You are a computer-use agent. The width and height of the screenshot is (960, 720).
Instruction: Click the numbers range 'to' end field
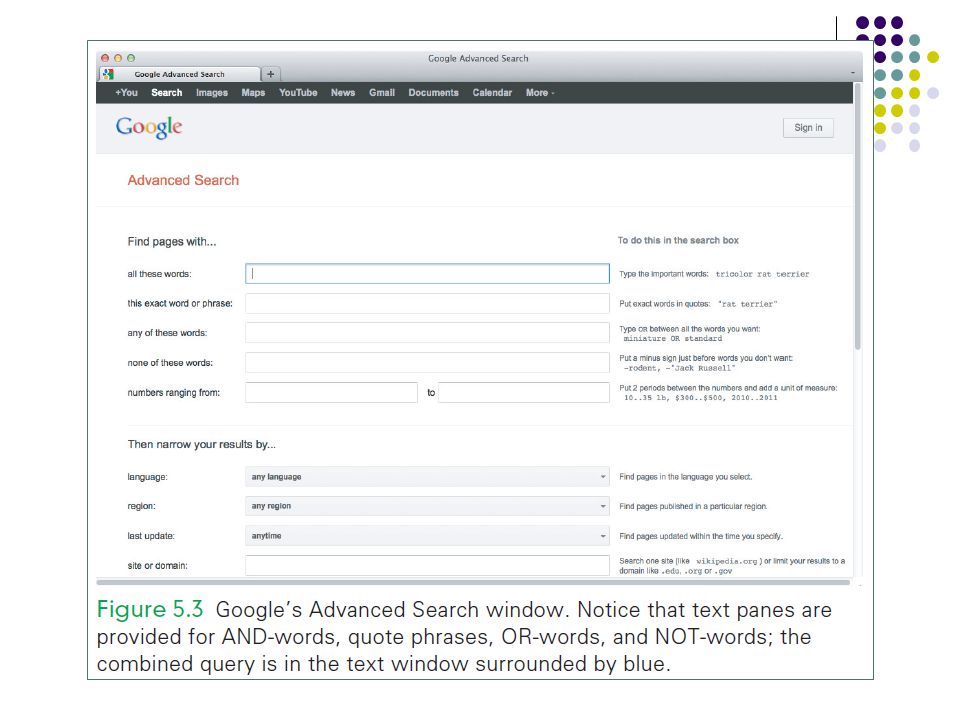[x=524, y=392]
